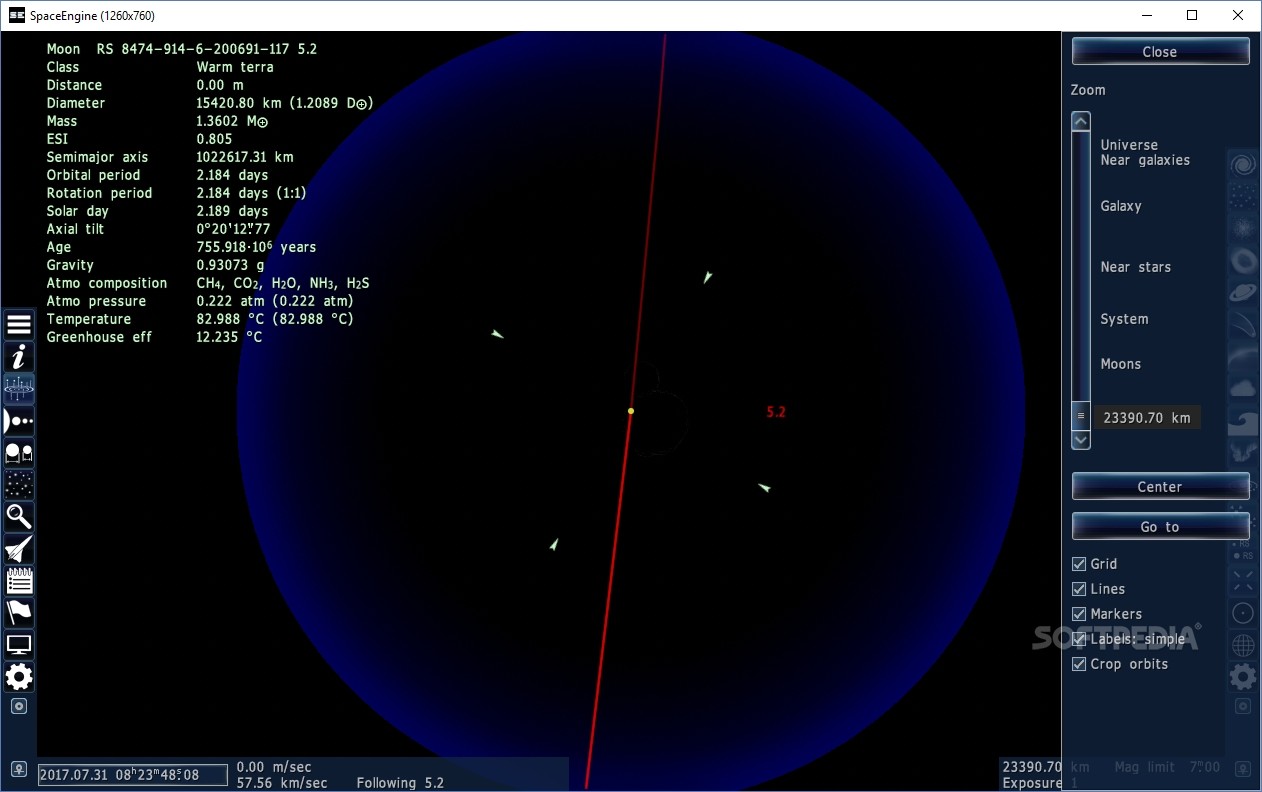Screen dimensions: 1262x792
Task: Click the Center button
Action: coord(1160,487)
